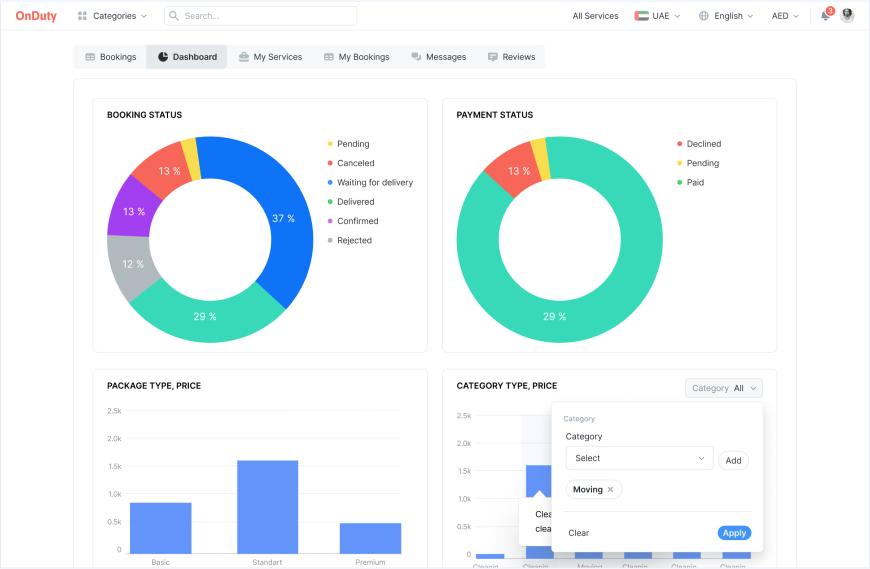Open the UAE country dropdown
The height and width of the screenshot is (569, 870).
(x=657, y=16)
